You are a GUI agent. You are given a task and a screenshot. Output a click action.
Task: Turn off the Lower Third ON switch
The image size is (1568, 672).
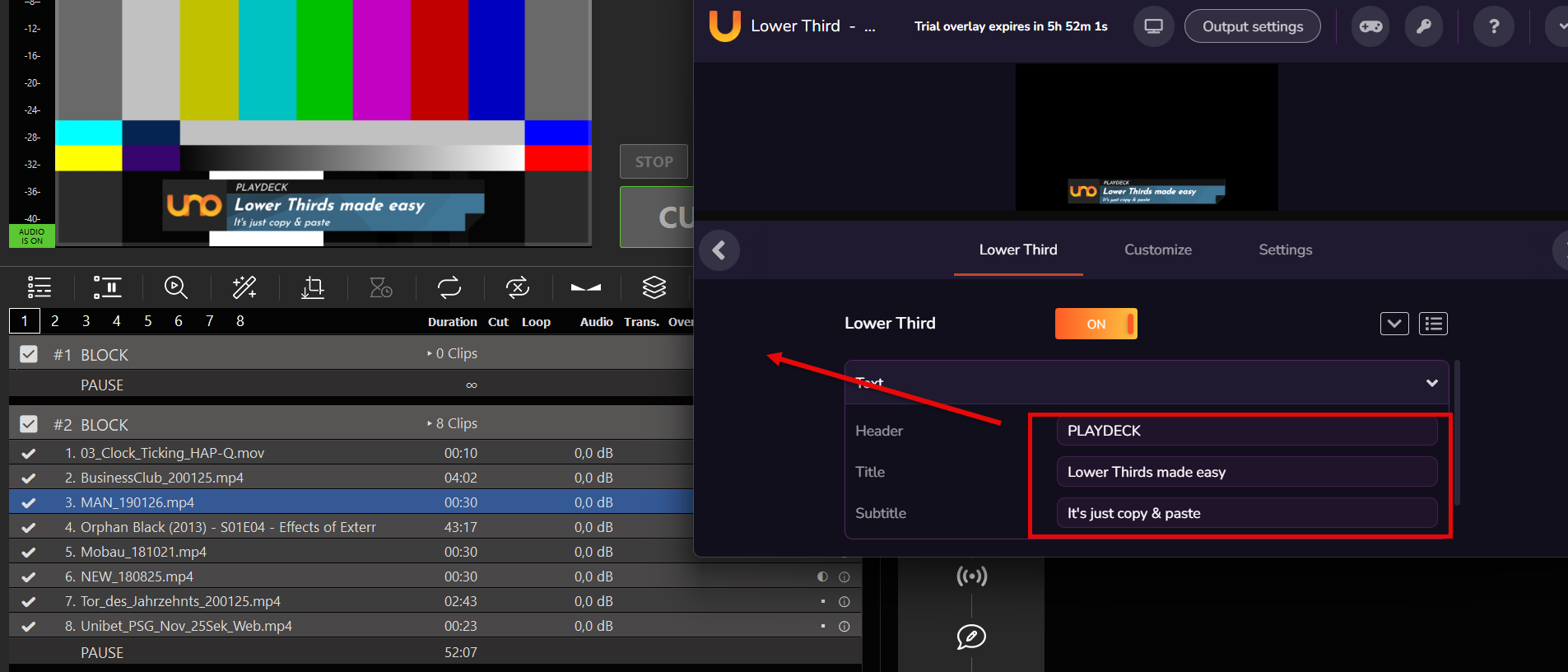point(1096,324)
